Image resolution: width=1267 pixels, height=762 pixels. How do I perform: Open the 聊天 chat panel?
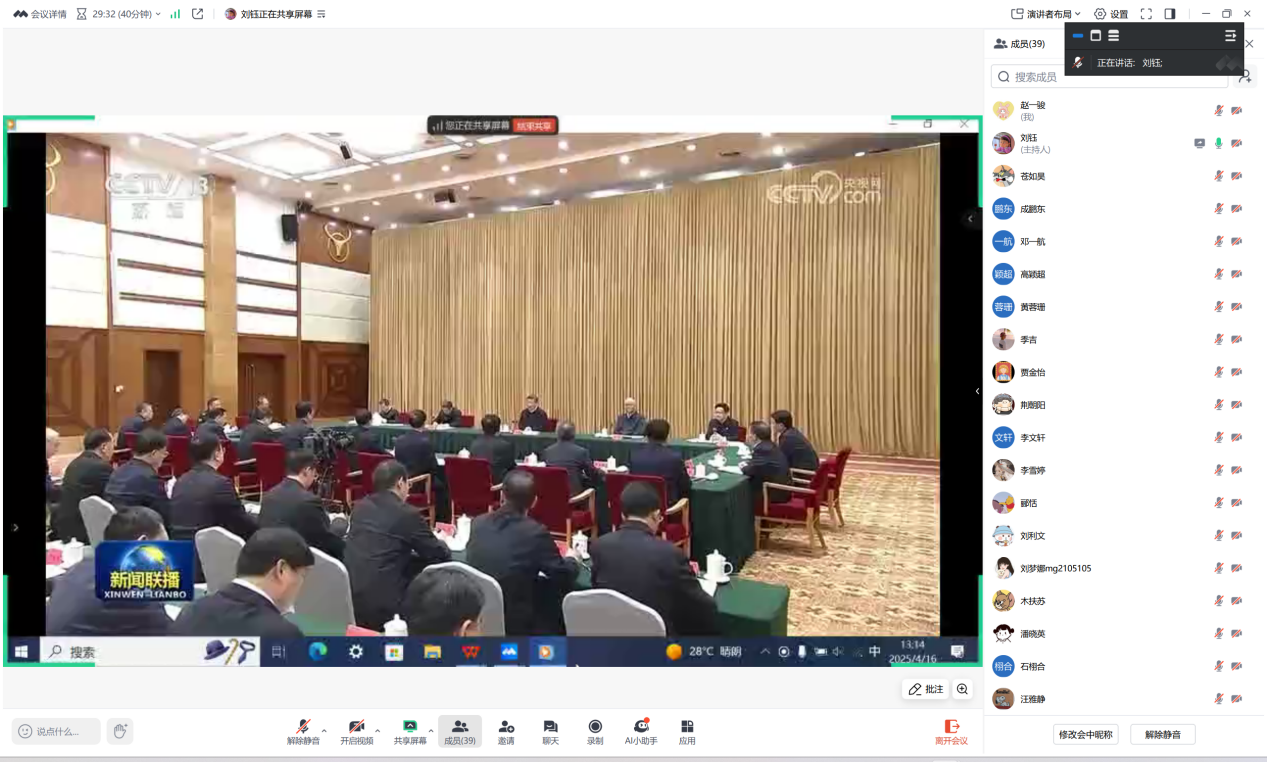pos(550,730)
